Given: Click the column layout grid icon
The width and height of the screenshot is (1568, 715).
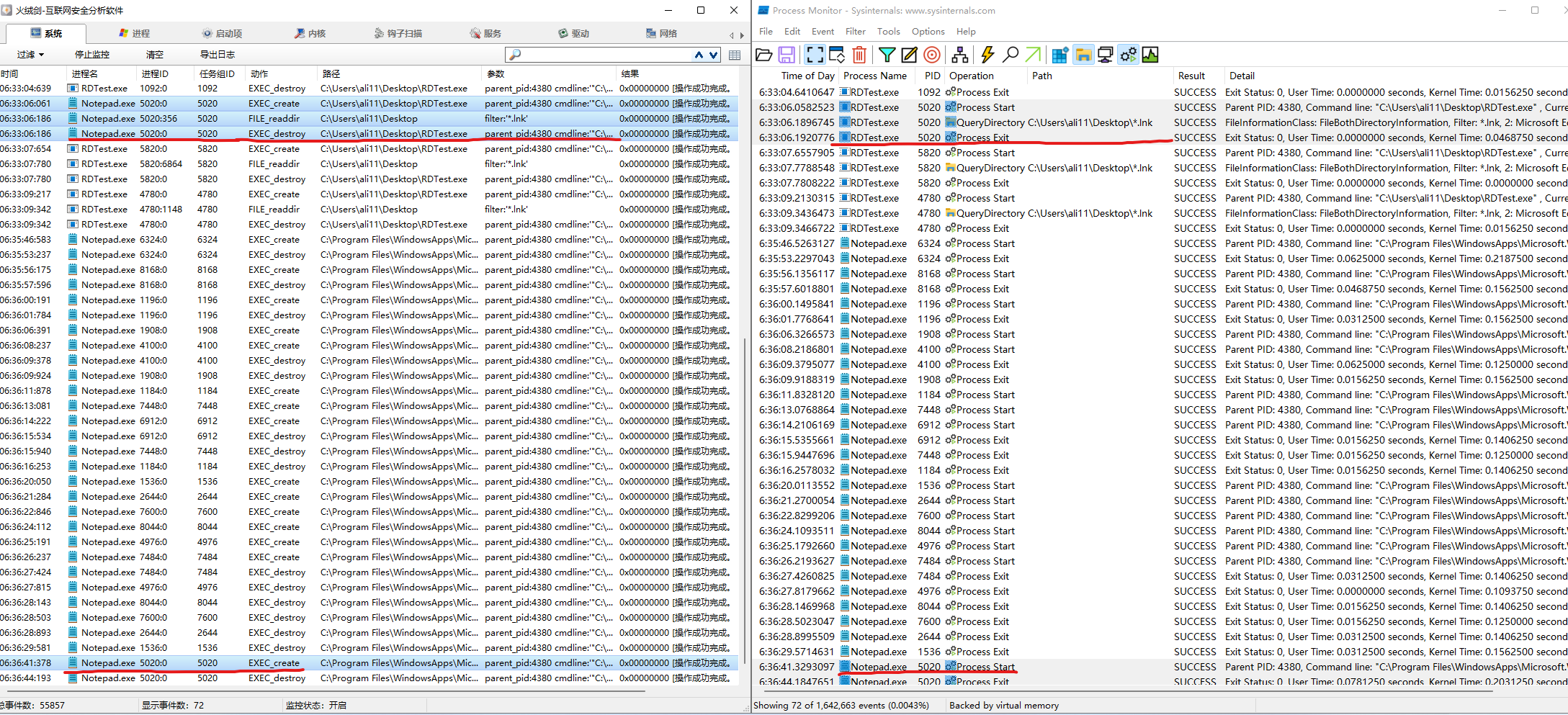Looking at the screenshot, I should click(735, 55).
